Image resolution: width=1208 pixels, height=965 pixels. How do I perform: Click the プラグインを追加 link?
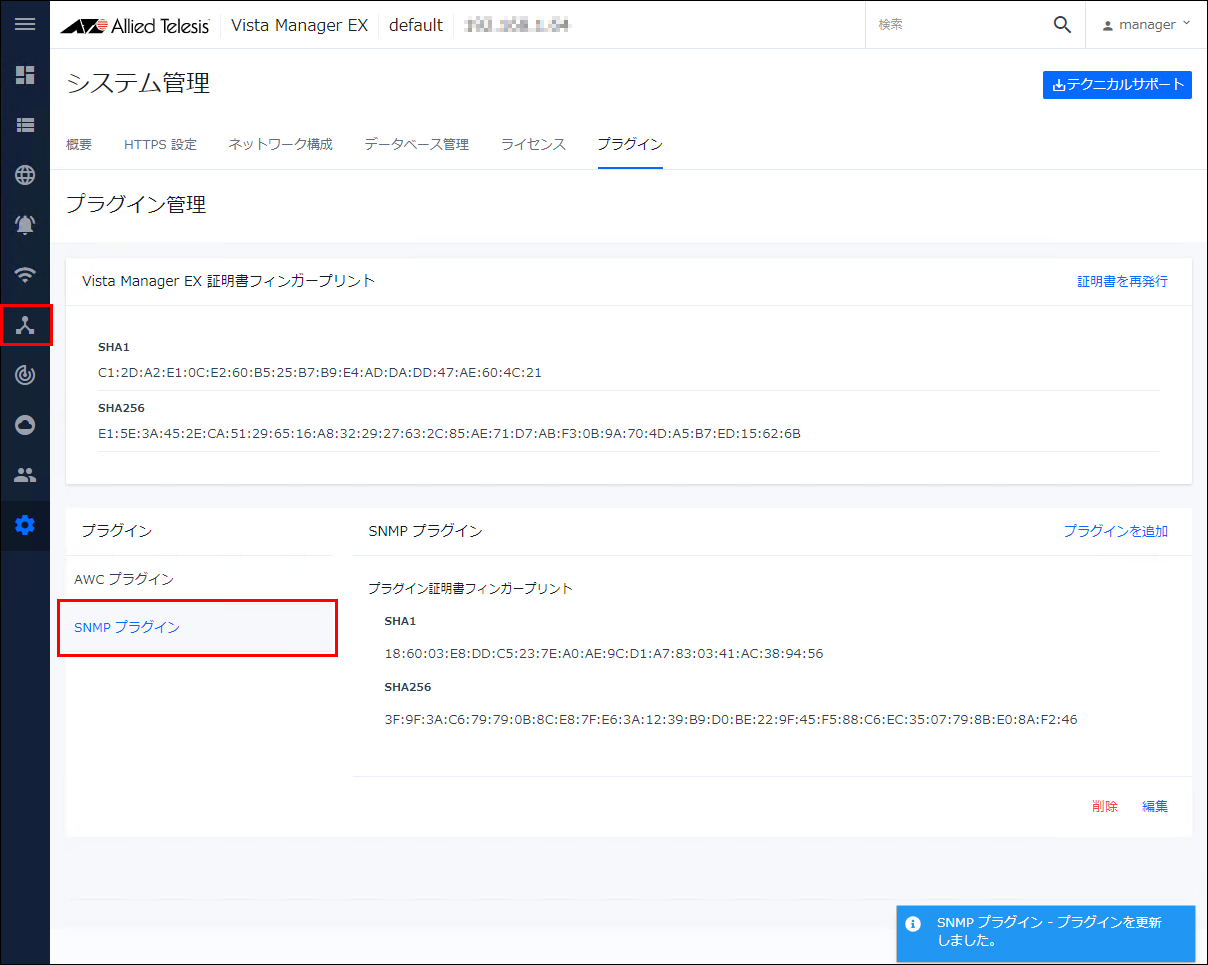(1115, 531)
